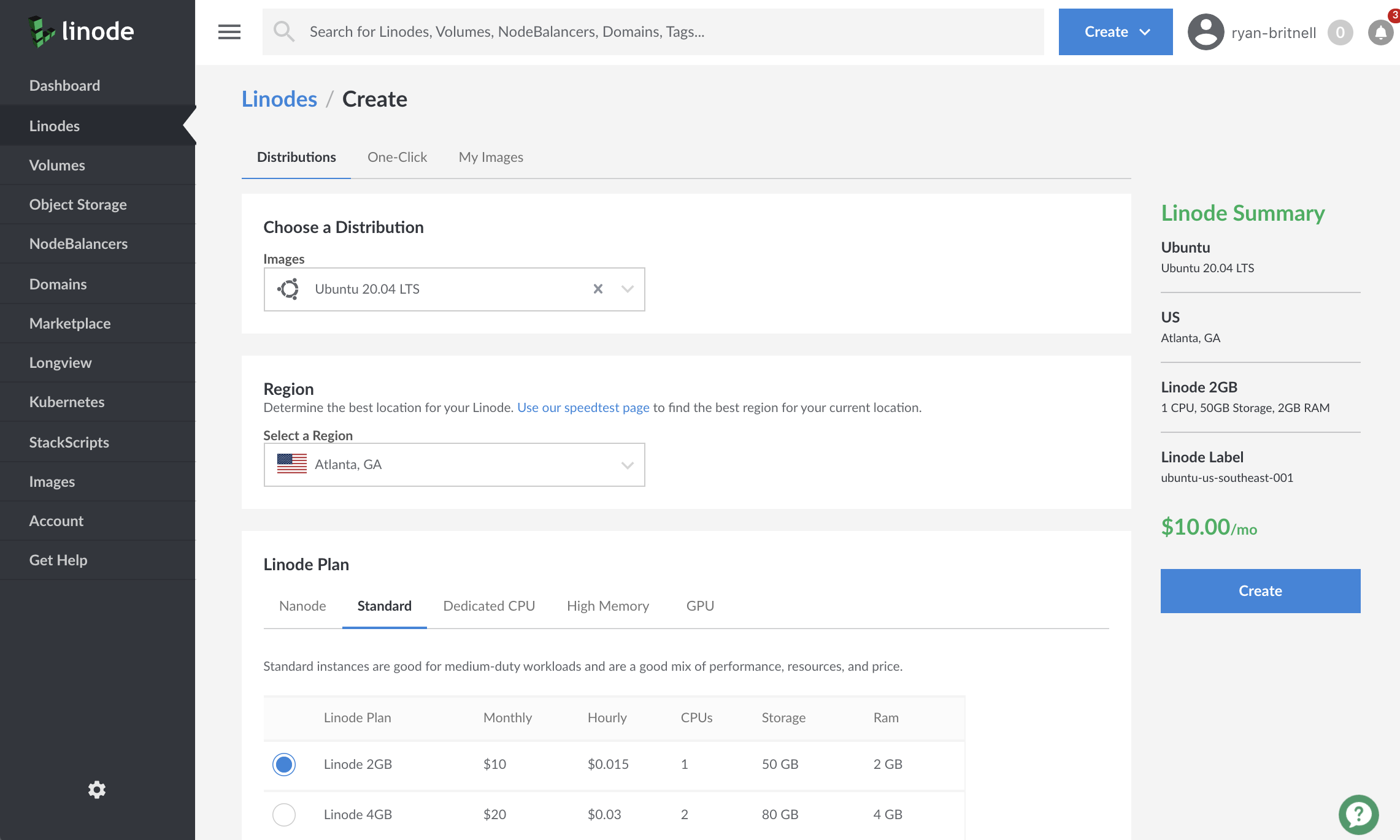The image size is (1400, 840).
Task: Click the Longview sidebar icon
Action: [60, 362]
